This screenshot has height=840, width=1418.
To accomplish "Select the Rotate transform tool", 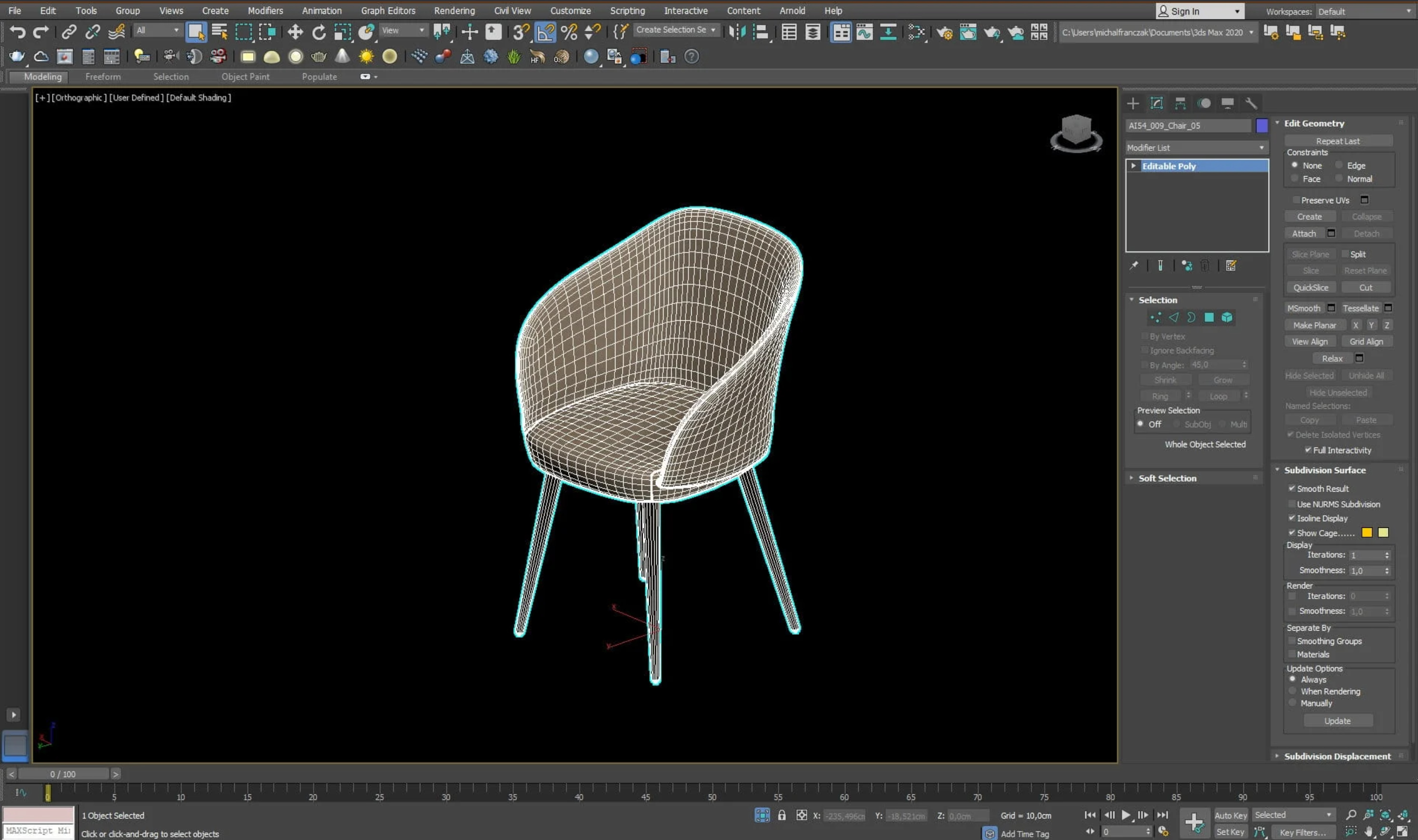I will click(x=319, y=32).
